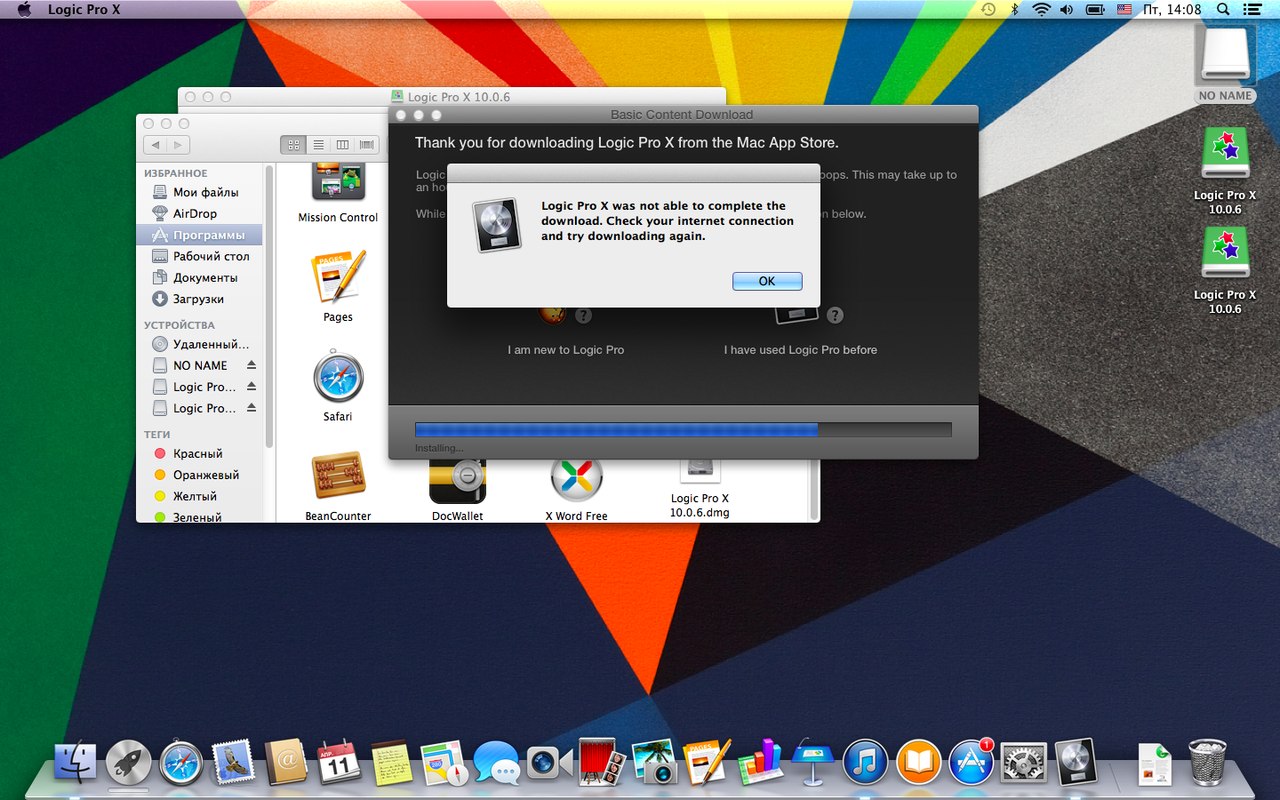The image size is (1280, 800).
Task: Select I have used Logic Pro before
Action: point(800,350)
